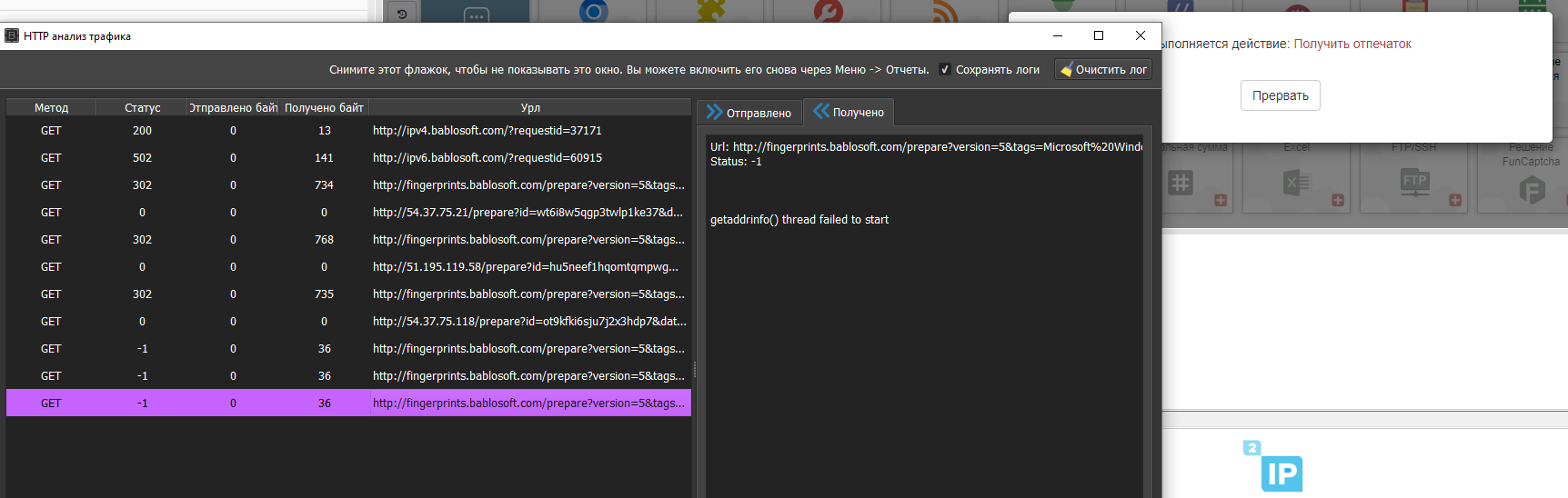
Task: Click the "Получить отпечаток" action link
Action: [x=1352, y=45]
